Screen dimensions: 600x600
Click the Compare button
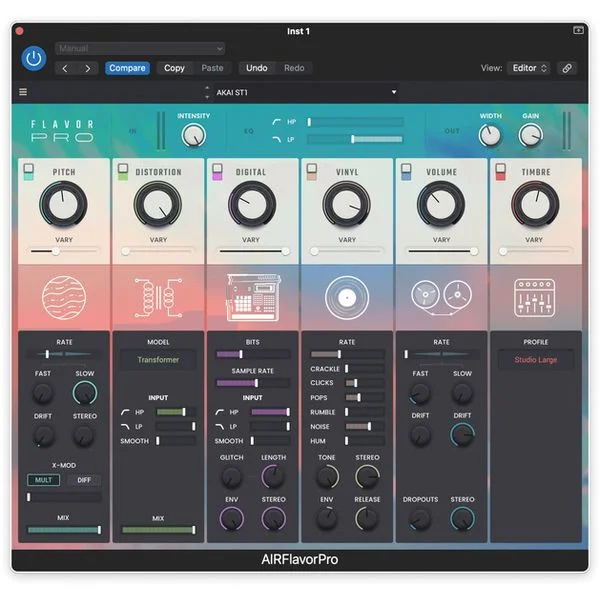(x=127, y=68)
